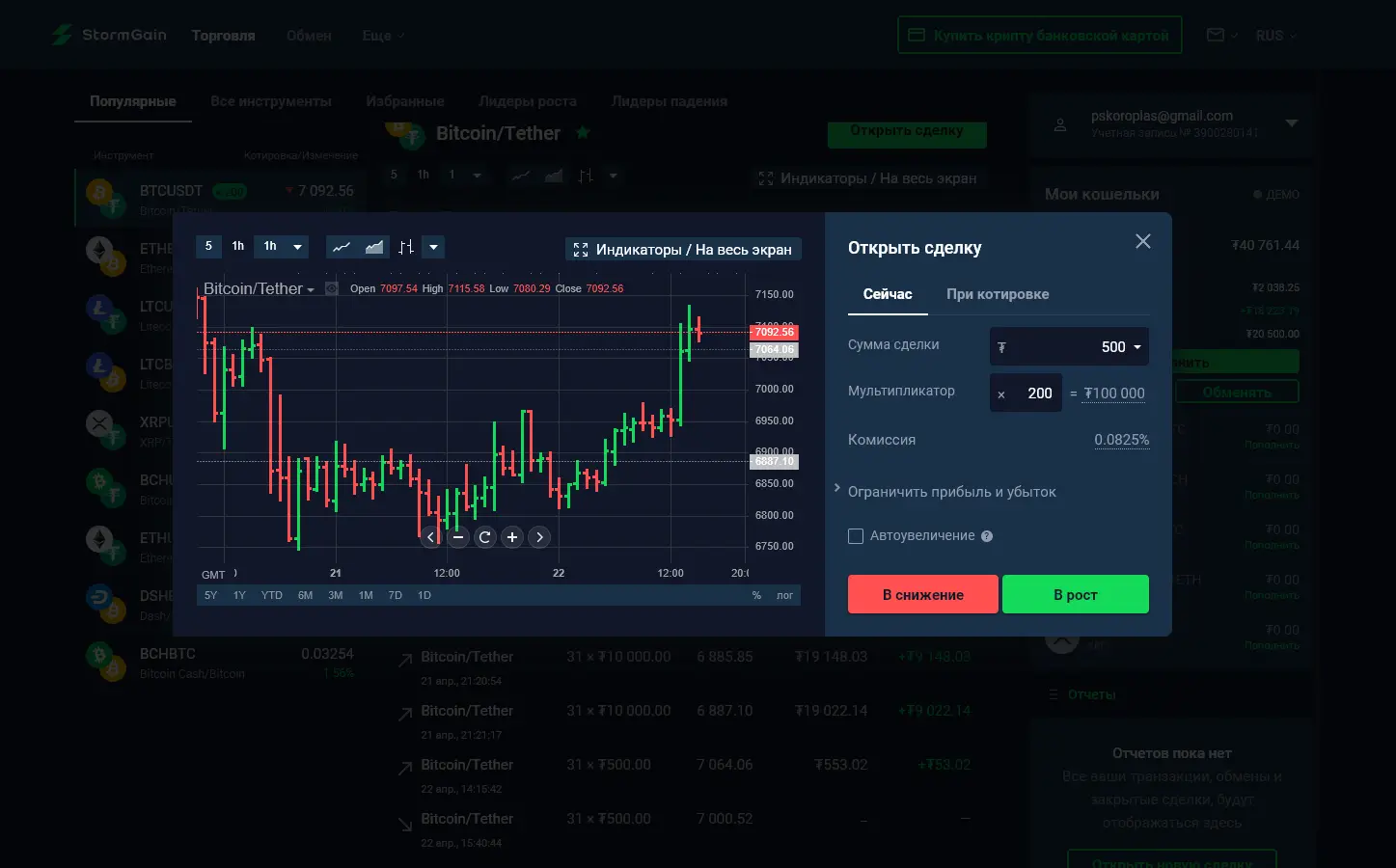The image size is (1396, 868).
Task: Open the Еще menu dropdown in the header
Action: (383, 36)
